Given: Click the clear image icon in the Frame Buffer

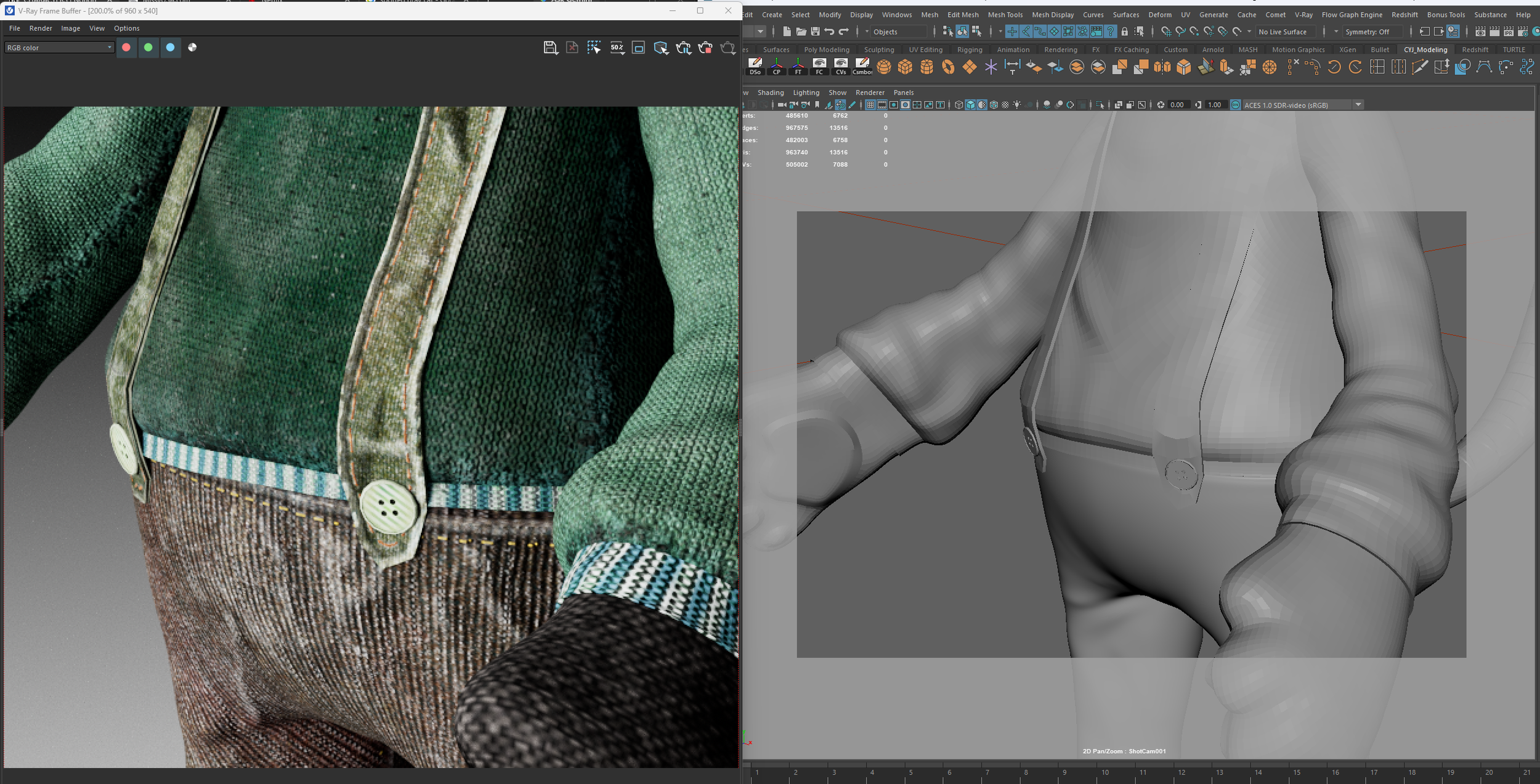Looking at the screenshot, I should tap(572, 47).
